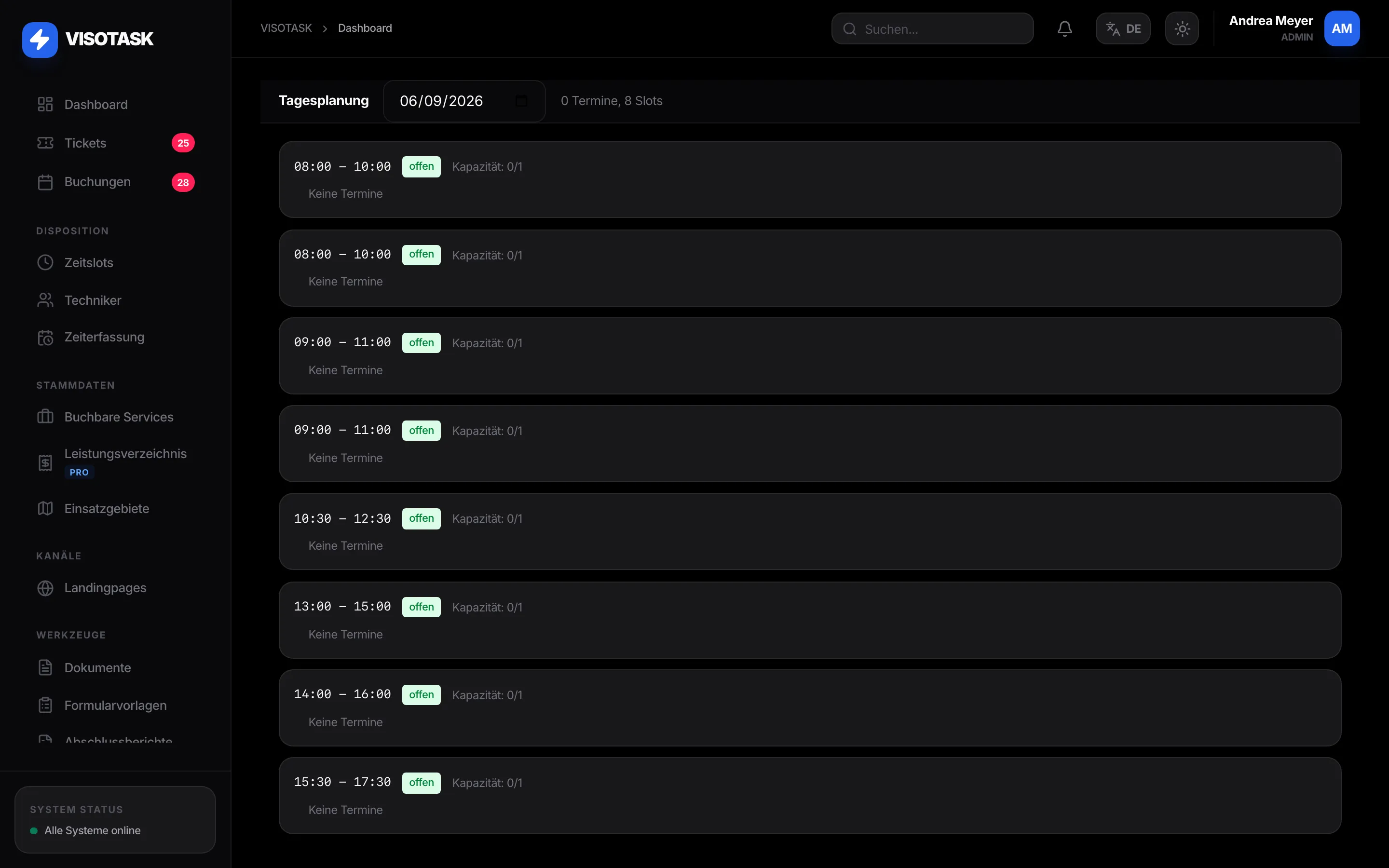Click the Tickets 25 badge
The image size is (1389, 868).
coord(183,143)
